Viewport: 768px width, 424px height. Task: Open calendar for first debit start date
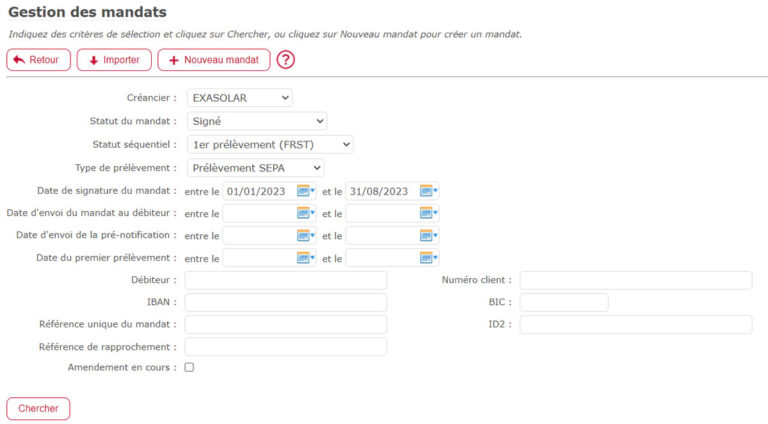[305, 258]
